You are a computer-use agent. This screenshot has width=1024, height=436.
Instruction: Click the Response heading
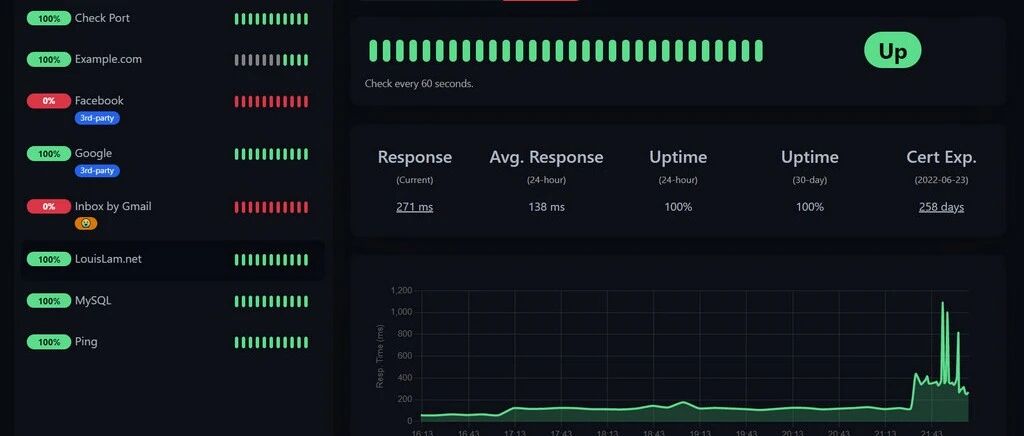415,157
